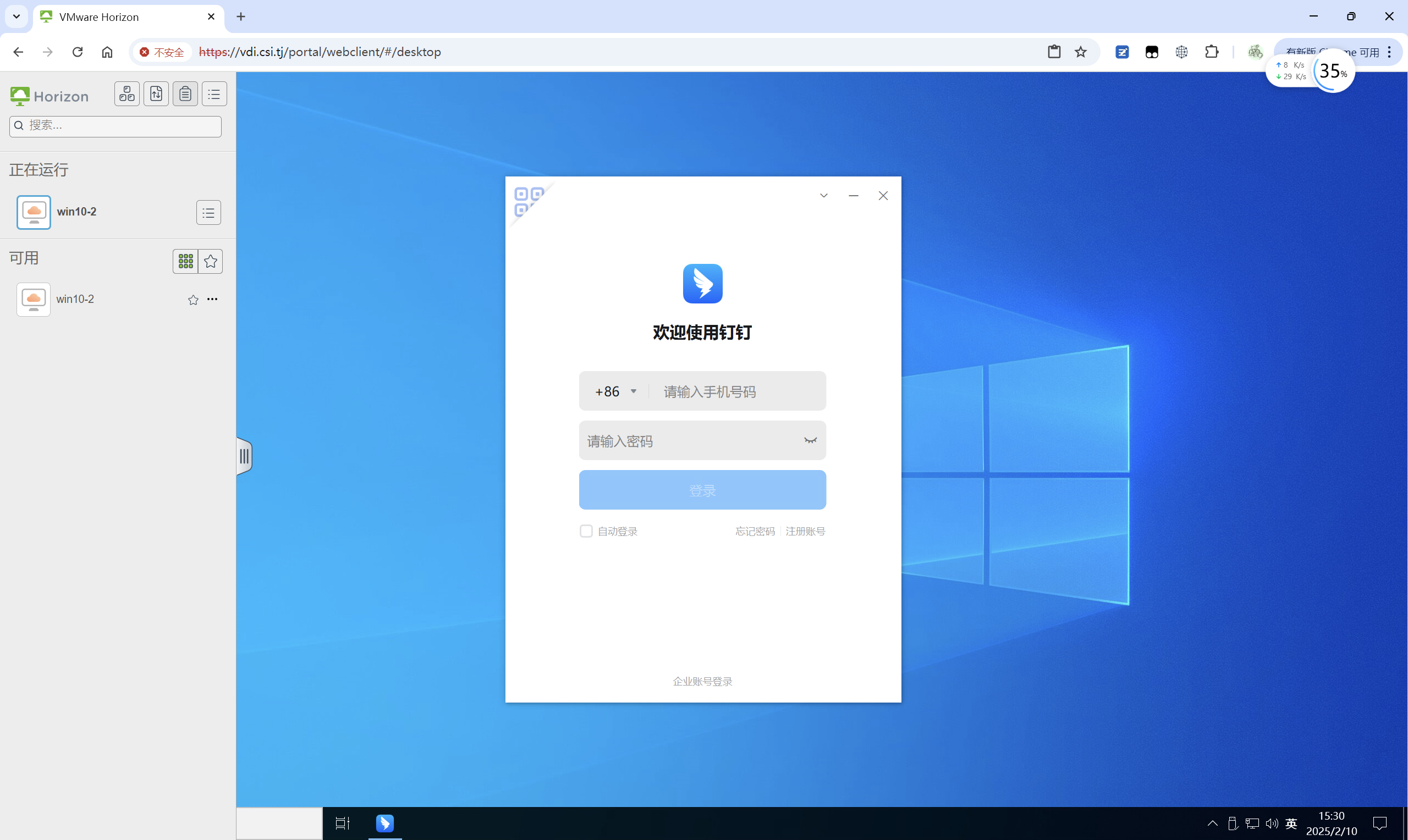Viewport: 1408px width, 840px height.
Task: Click DingTalk icon in Windows taskbar
Action: pyautogui.click(x=385, y=823)
